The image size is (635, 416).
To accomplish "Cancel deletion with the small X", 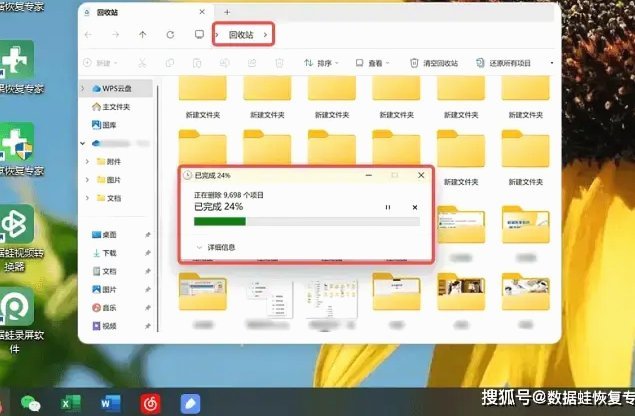I will (415, 207).
